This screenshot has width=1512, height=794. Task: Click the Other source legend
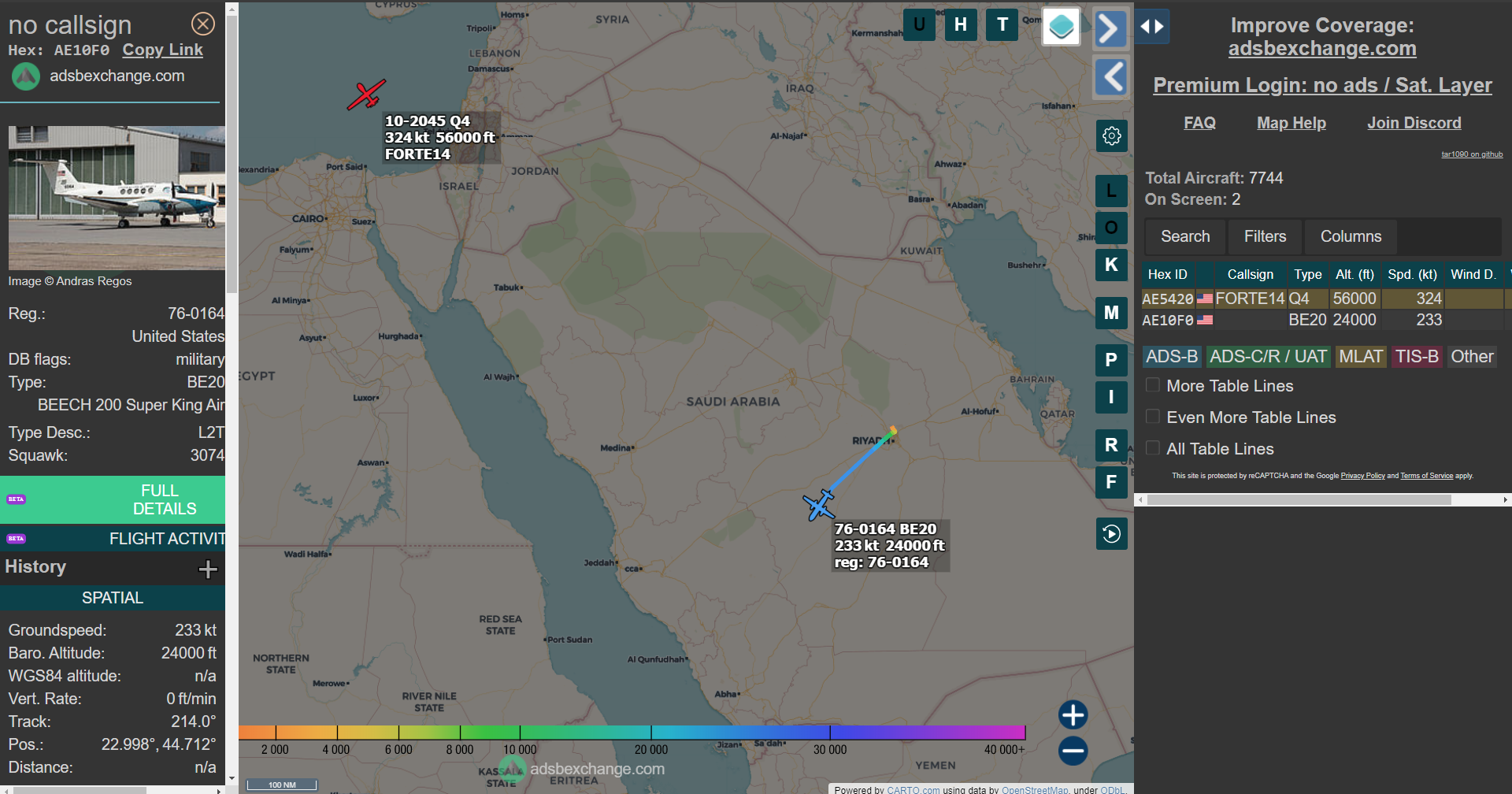click(x=1472, y=357)
